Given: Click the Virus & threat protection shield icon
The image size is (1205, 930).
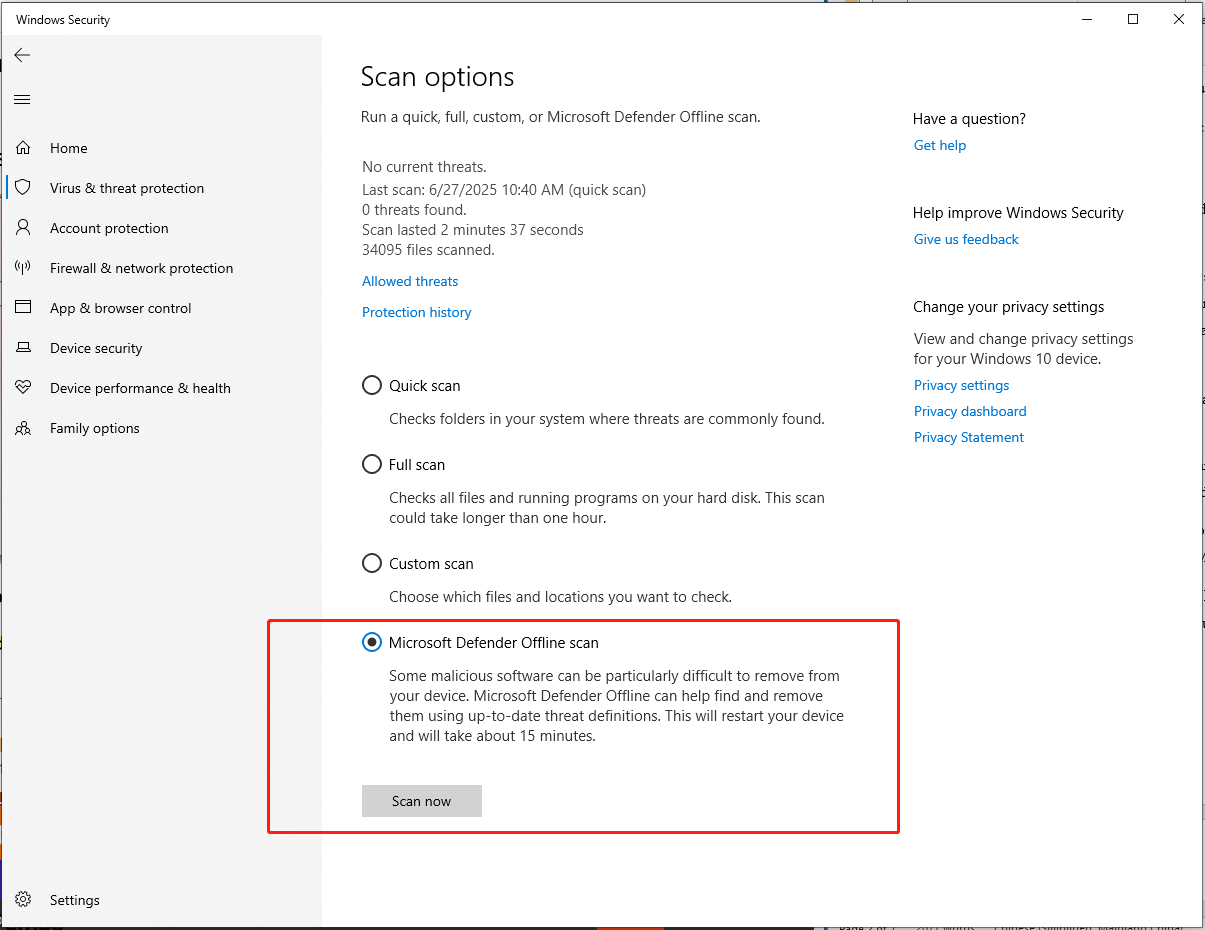Looking at the screenshot, I should pyautogui.click(x=23, y=188).
